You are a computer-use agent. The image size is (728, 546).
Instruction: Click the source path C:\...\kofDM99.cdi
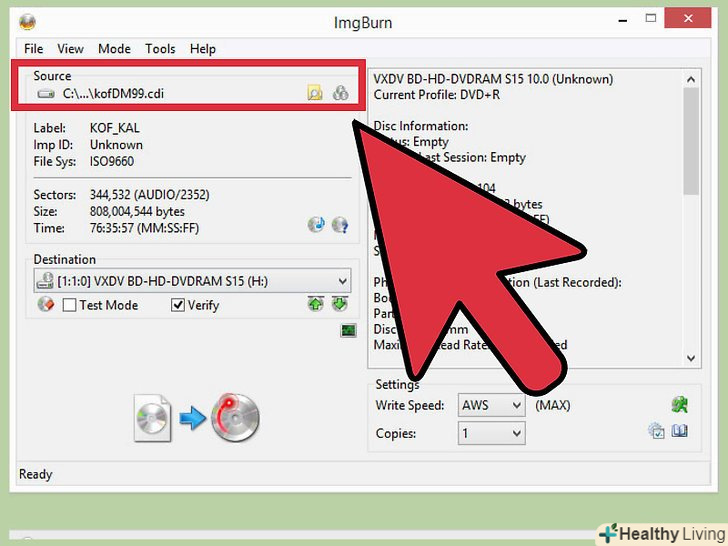pyautogui.click(x=113, y=94)
